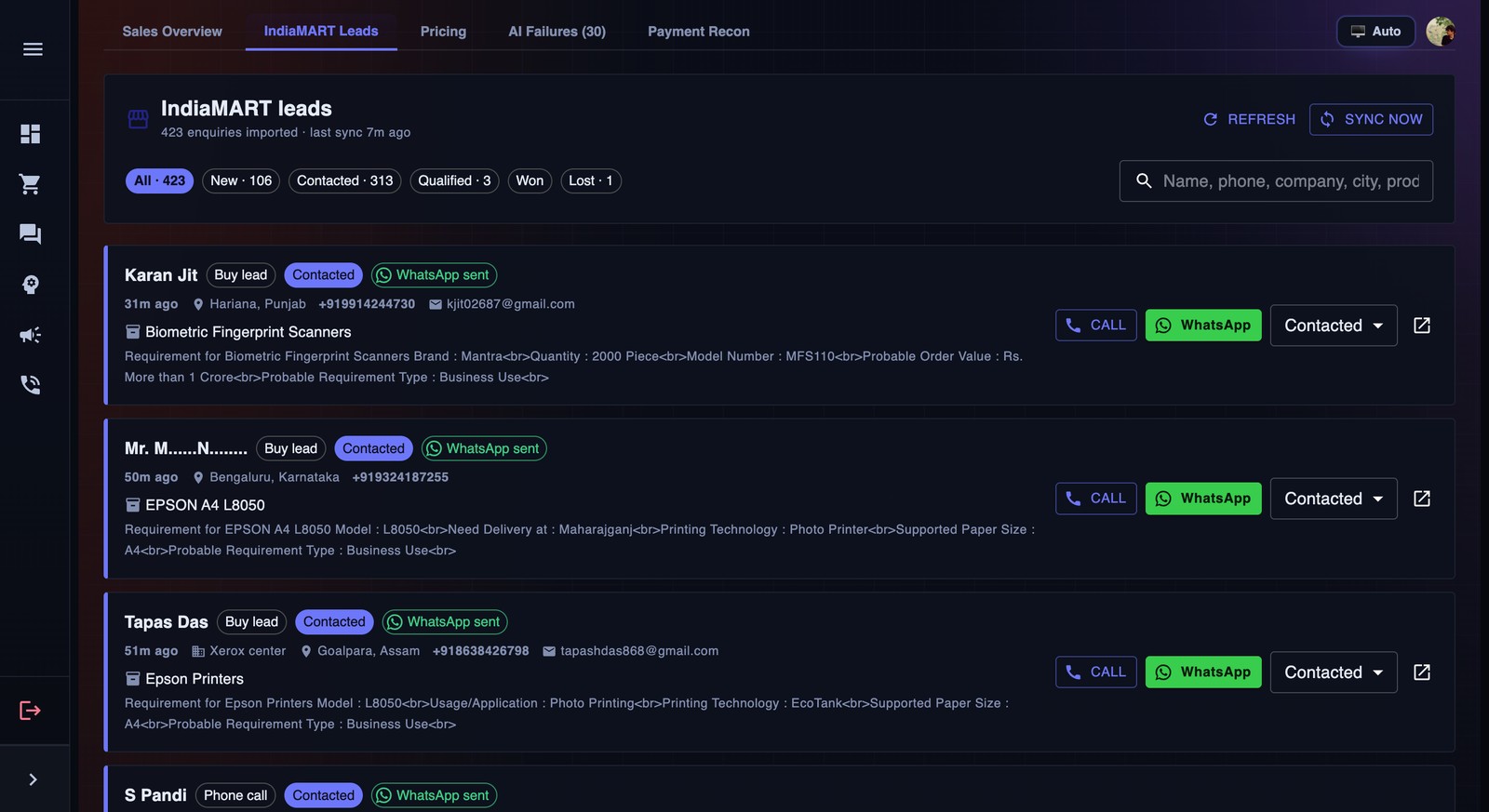Filter leads by Won chip

pyautogui.click(x=530, y=180)
